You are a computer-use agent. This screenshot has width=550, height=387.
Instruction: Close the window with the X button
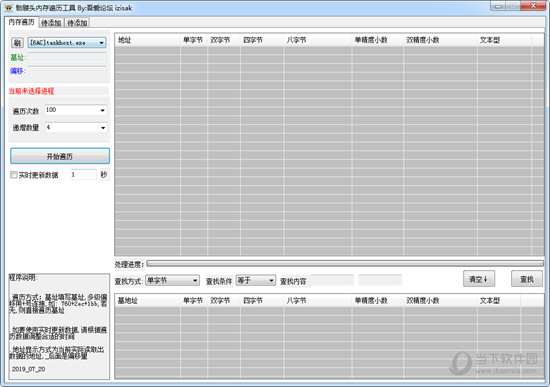[x=533, y=6]
